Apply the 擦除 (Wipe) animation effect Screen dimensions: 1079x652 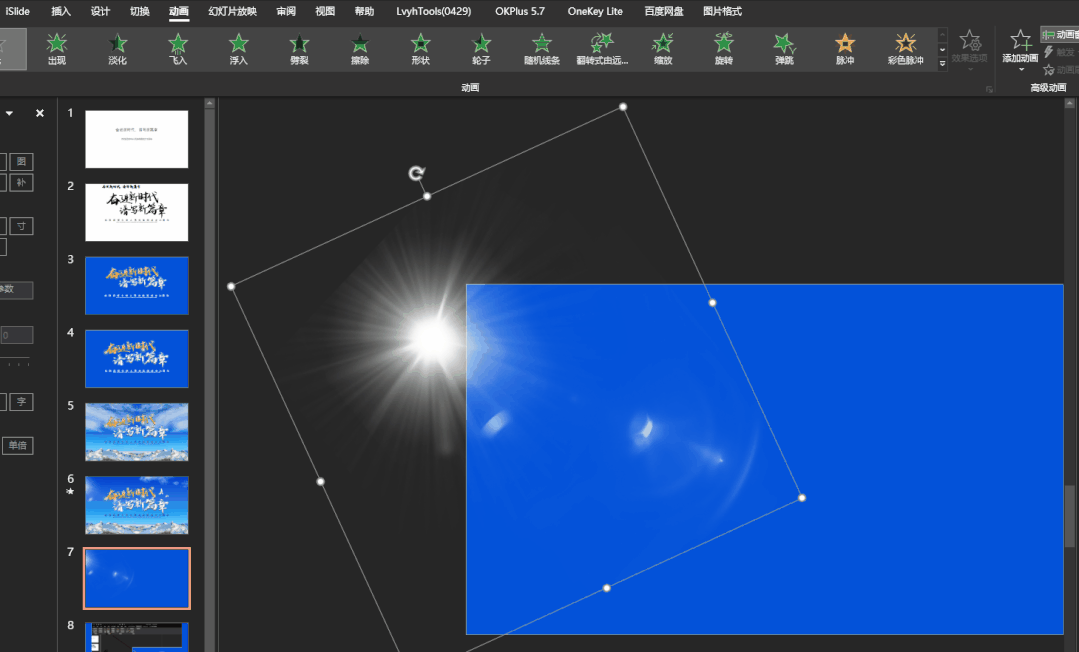(x=360, y=49)
